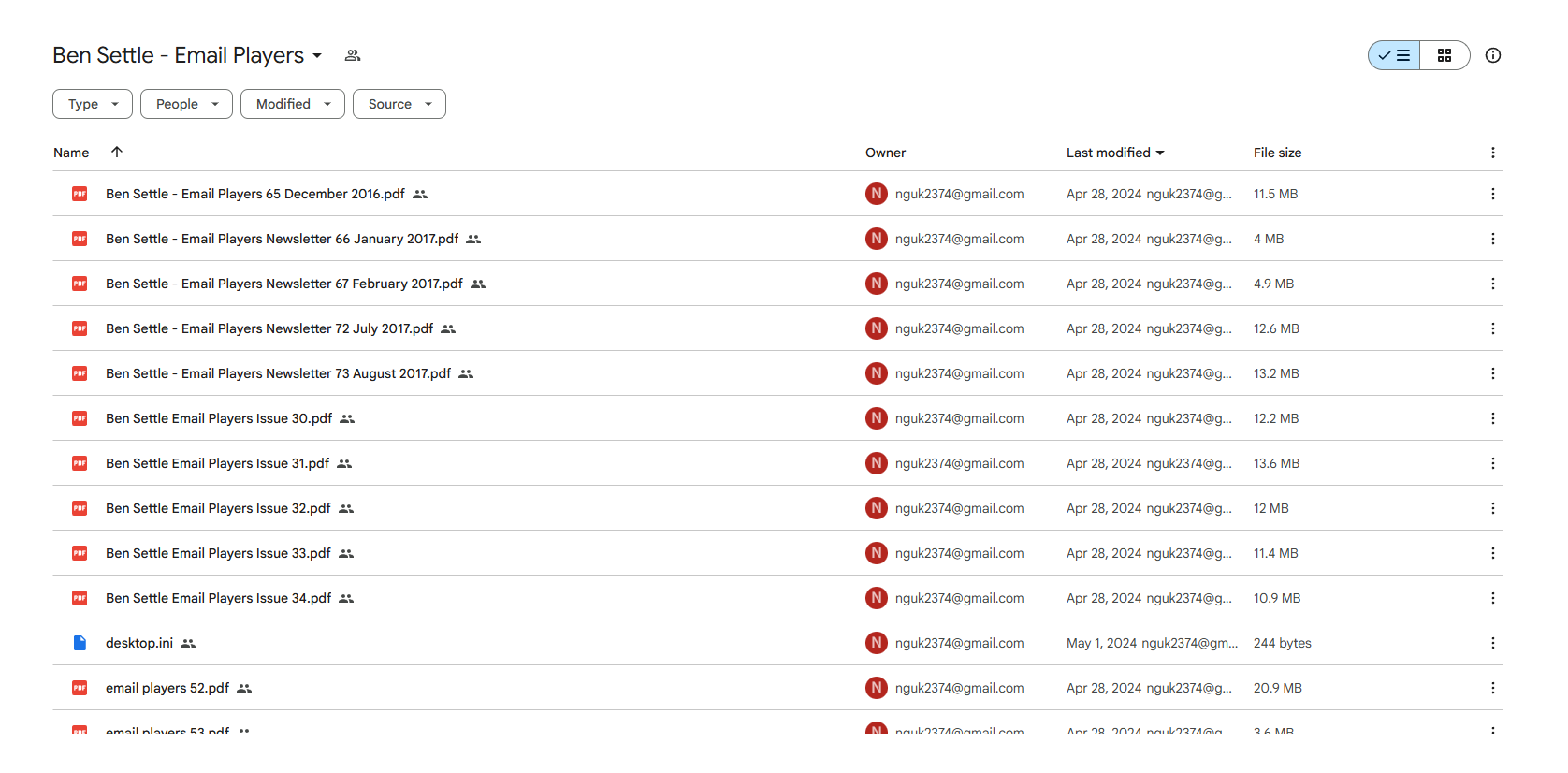1568x773 pixels.
Task: Open more actions for Issue 32.pdf
Action: click(x=1493, y=508)
